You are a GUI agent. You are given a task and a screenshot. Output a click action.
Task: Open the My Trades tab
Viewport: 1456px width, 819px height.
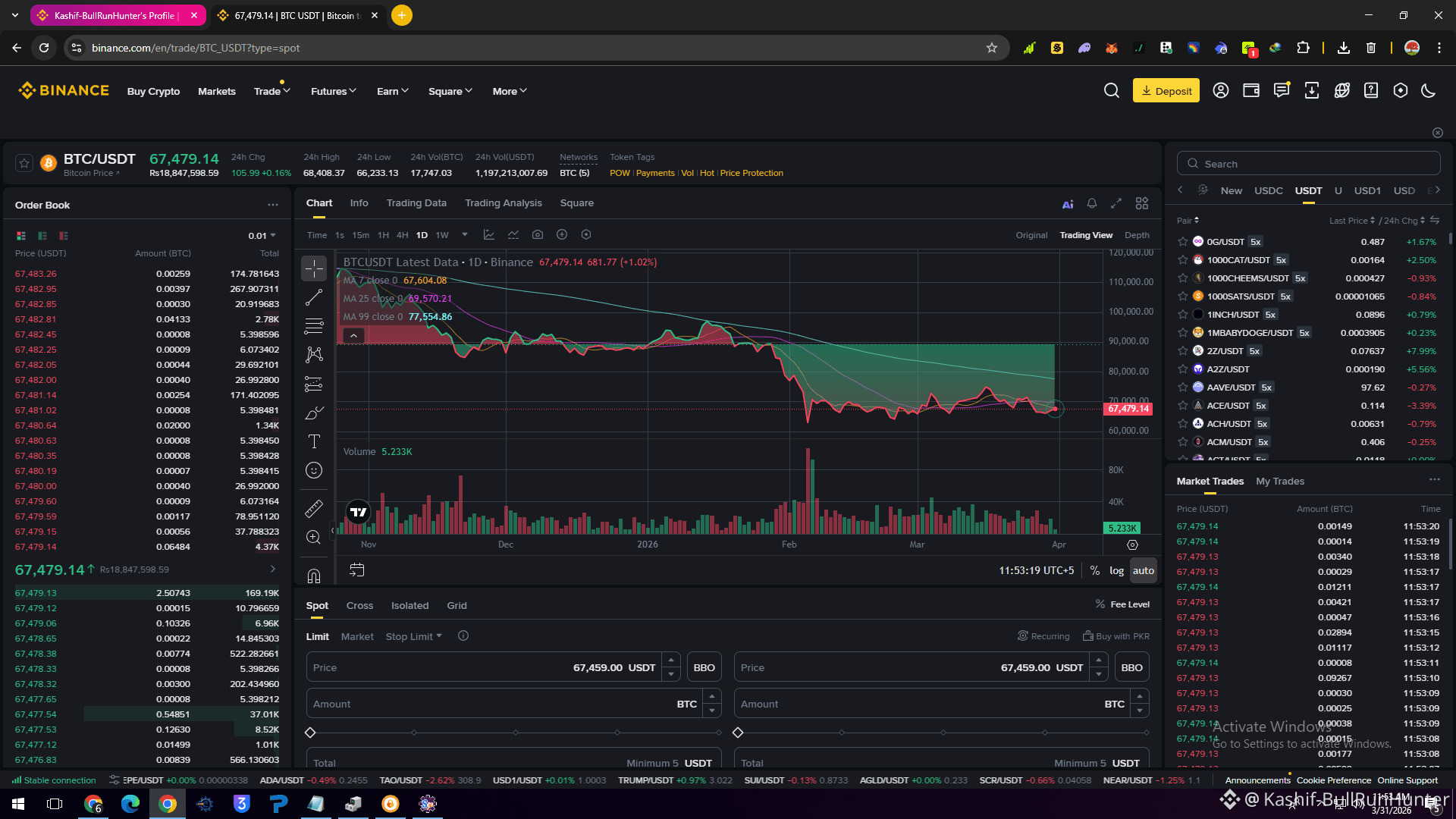tap(1279, 482)
